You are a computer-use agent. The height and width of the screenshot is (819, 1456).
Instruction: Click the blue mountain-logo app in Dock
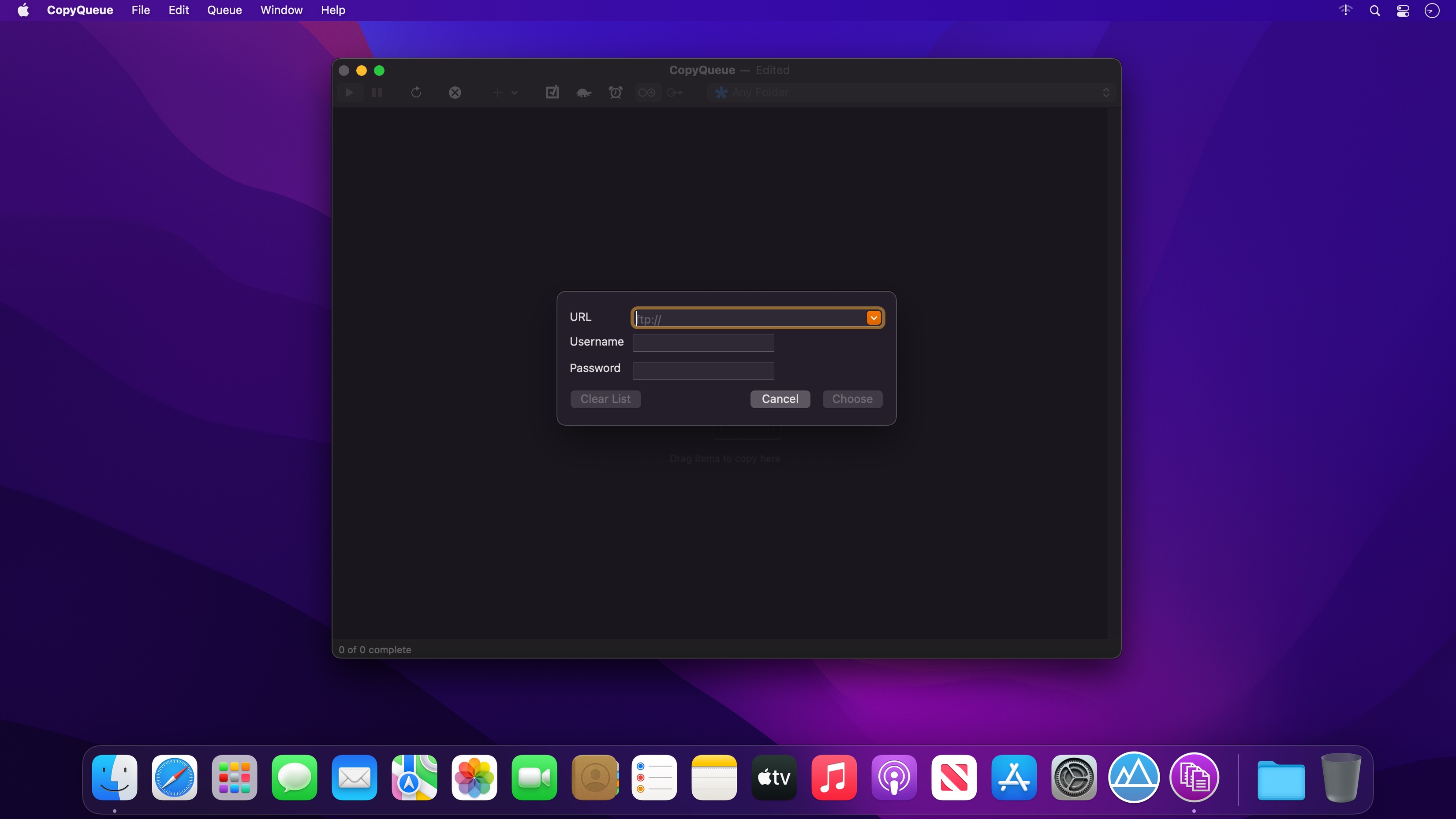1134,778
